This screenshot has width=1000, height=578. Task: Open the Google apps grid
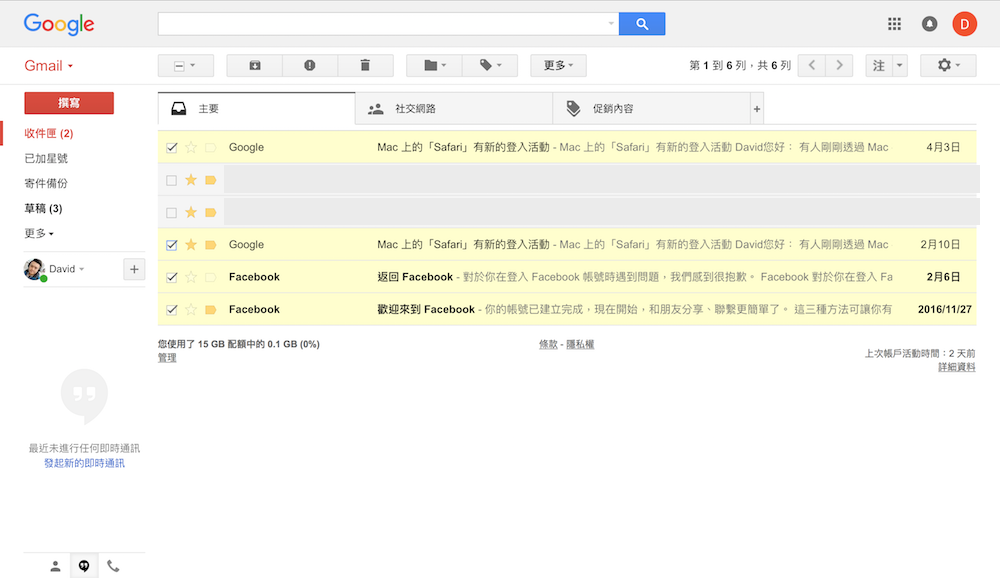[894, 24]
